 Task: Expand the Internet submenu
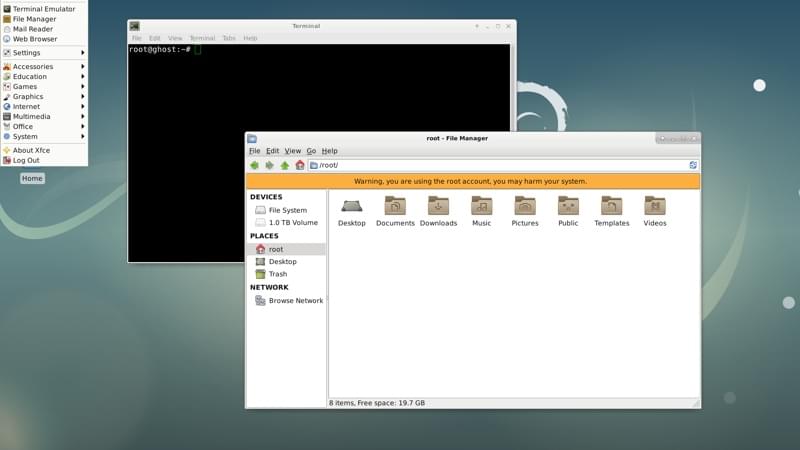44,106
